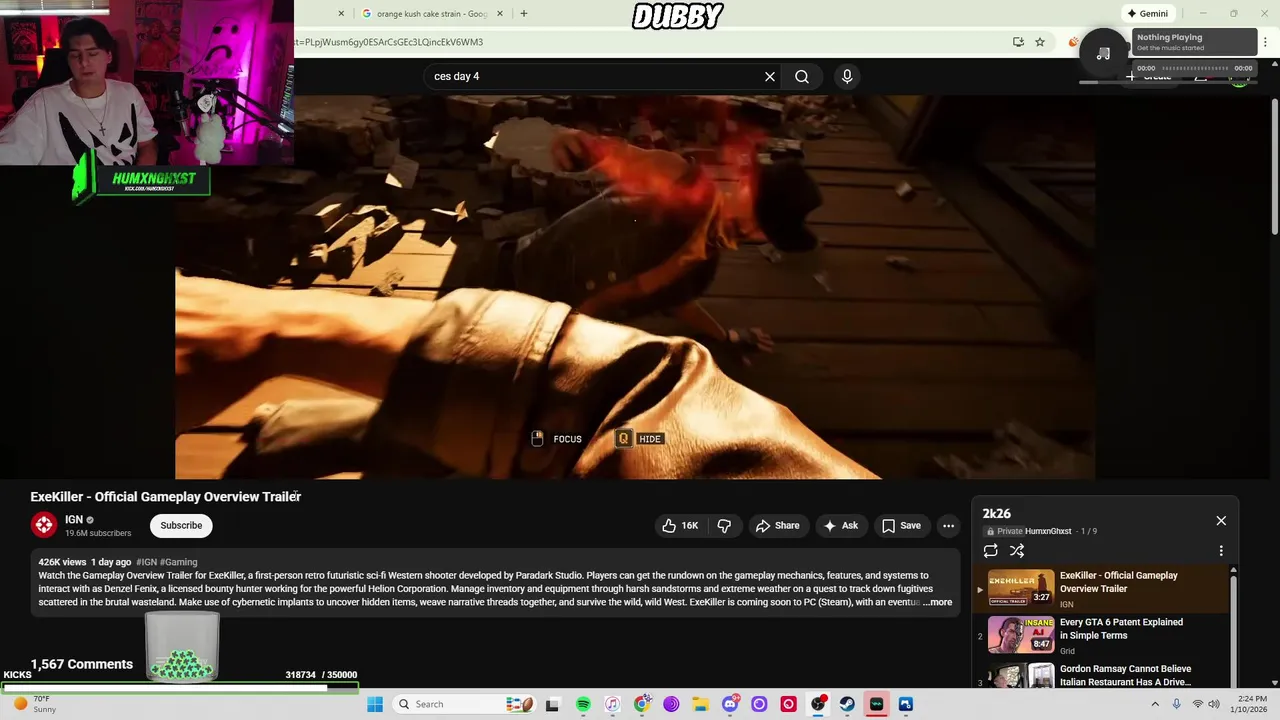Open Steam from taskbar

(847, 704)
